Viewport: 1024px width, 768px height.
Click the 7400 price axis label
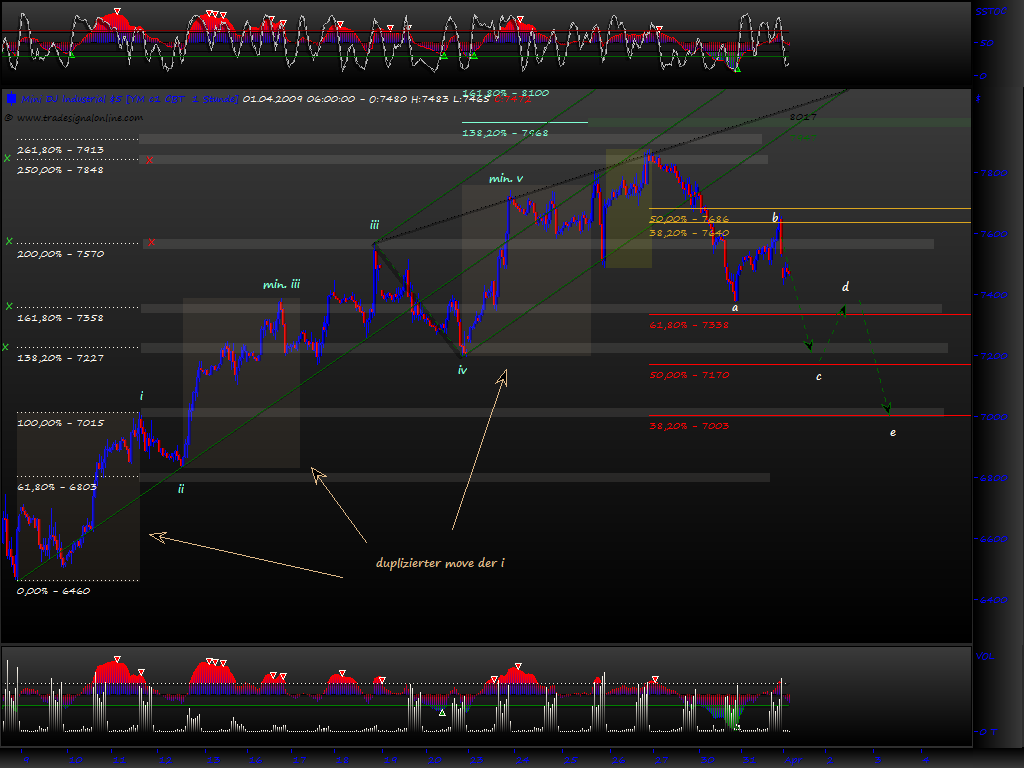[993, 295]
